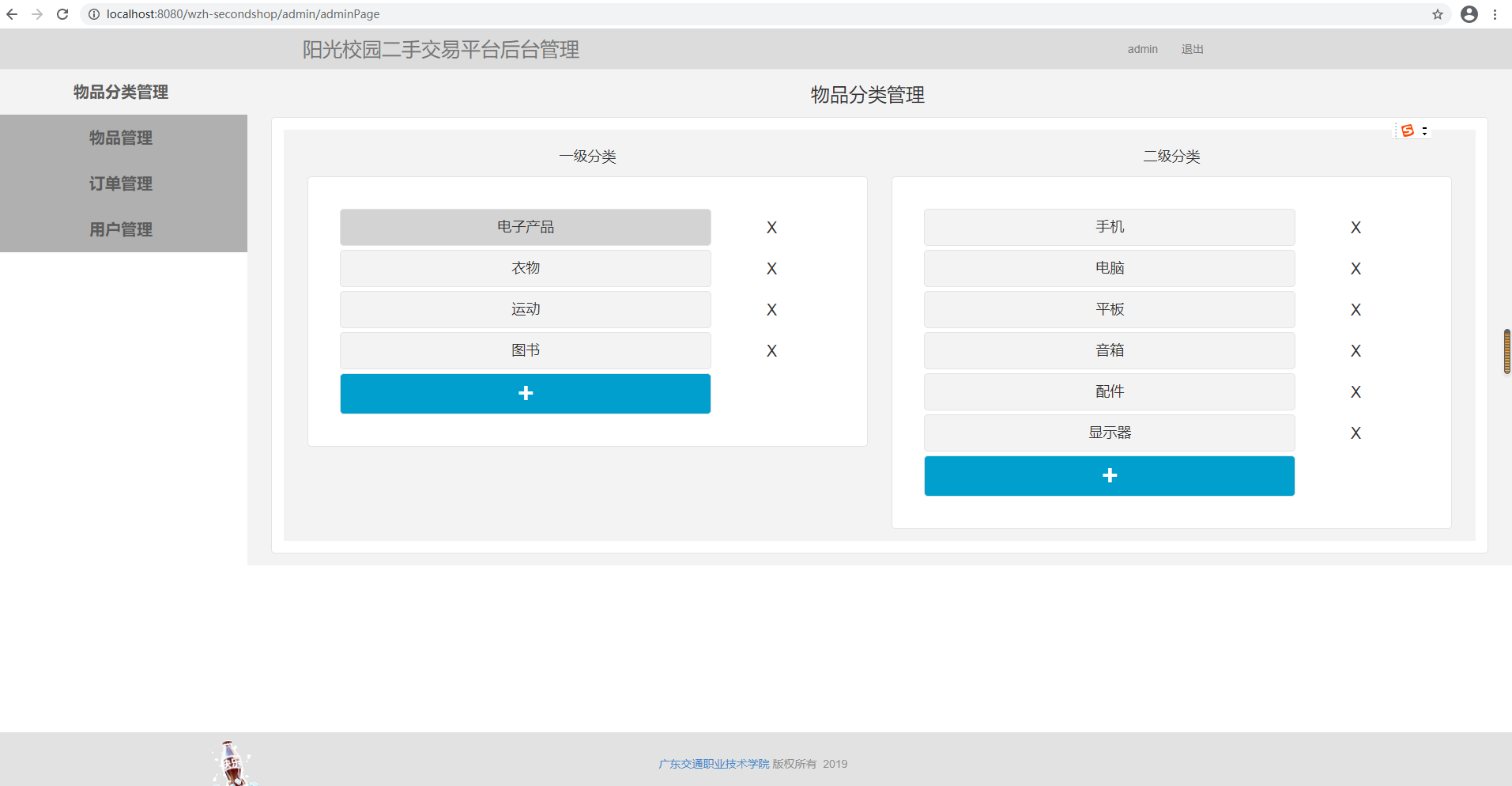Click the browser forward arrow
The width and height of the screenshot is (1512, 786).
37,14
